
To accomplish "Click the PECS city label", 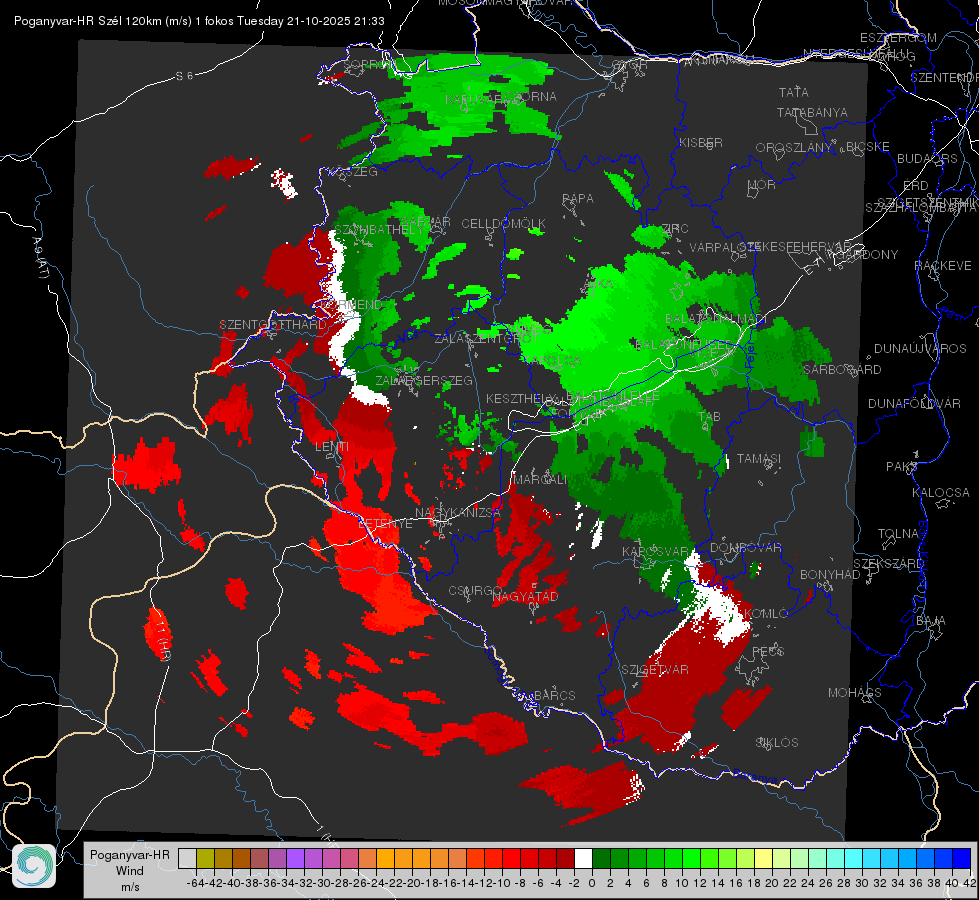I will 768,651.
